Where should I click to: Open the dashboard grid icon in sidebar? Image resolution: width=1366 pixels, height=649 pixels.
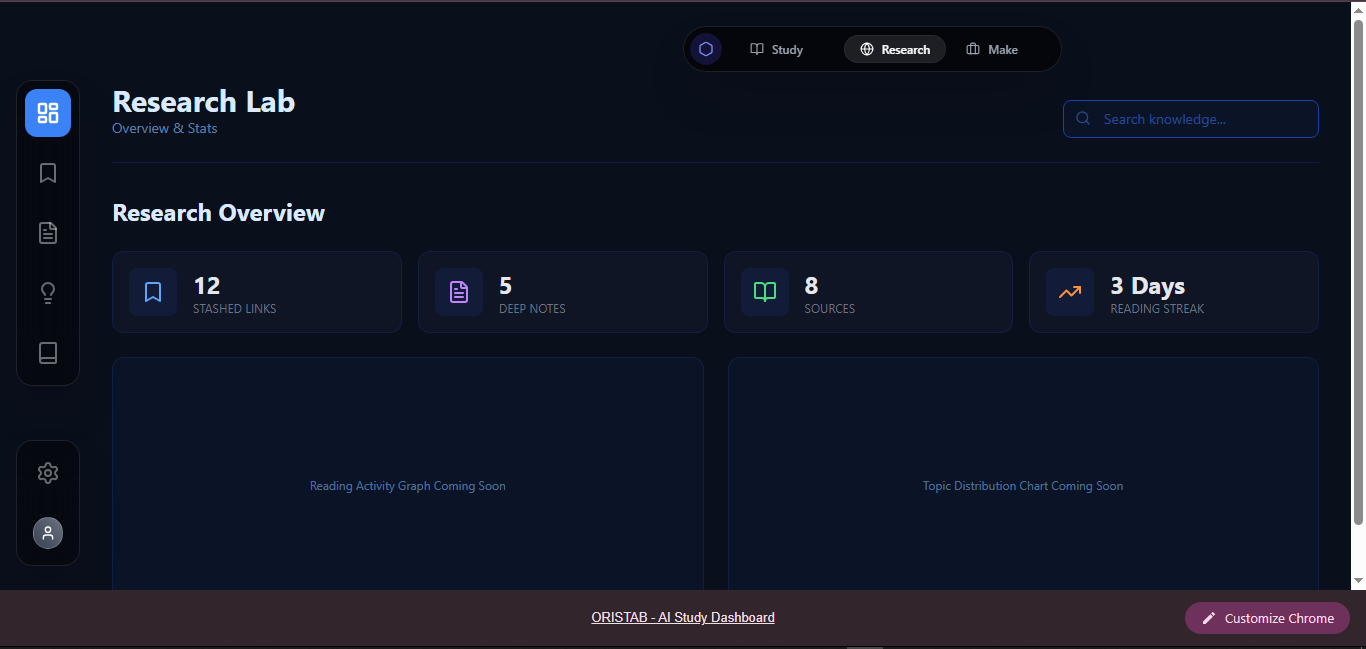coord(48,113)
